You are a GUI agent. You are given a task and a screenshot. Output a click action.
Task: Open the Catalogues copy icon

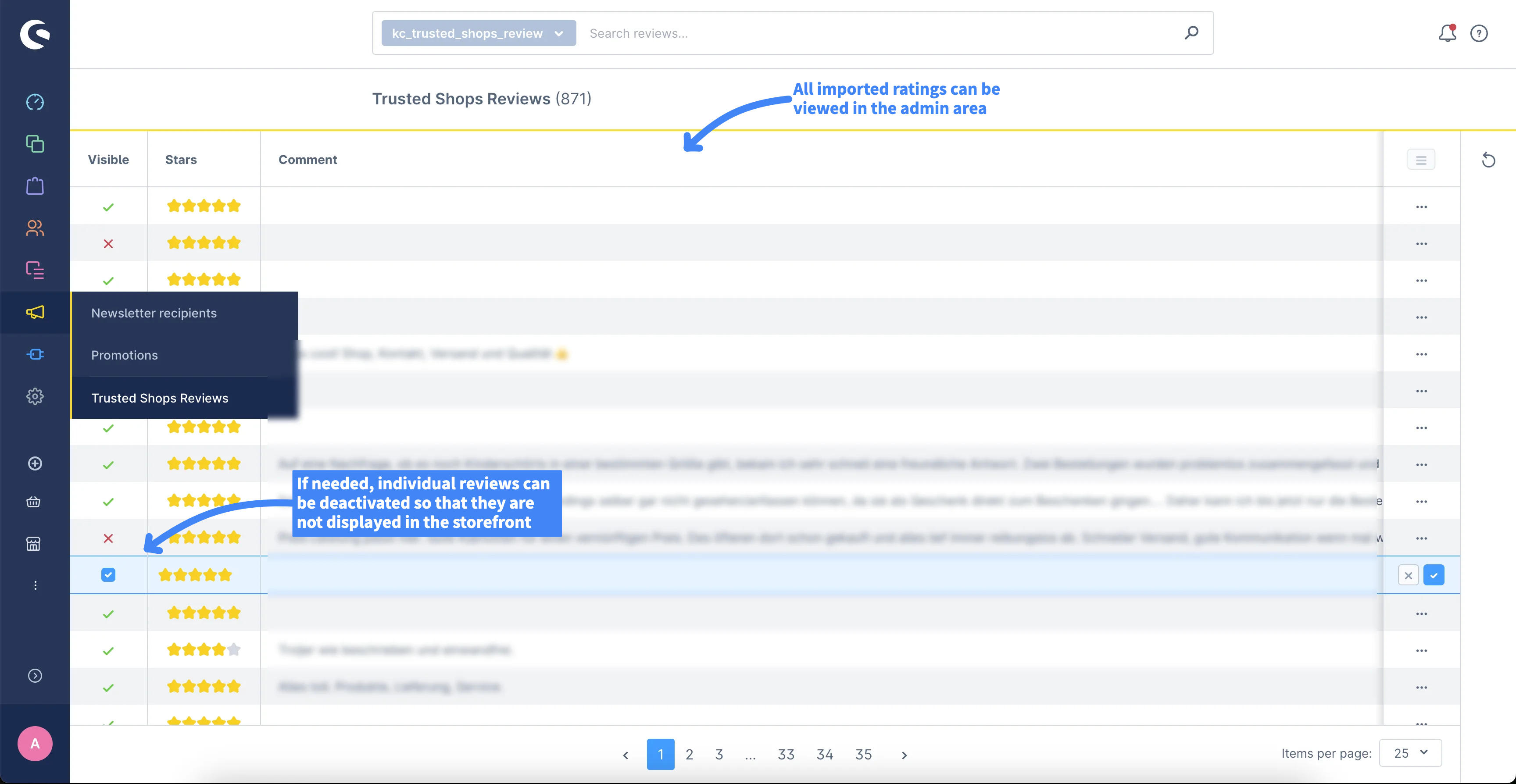35,144
